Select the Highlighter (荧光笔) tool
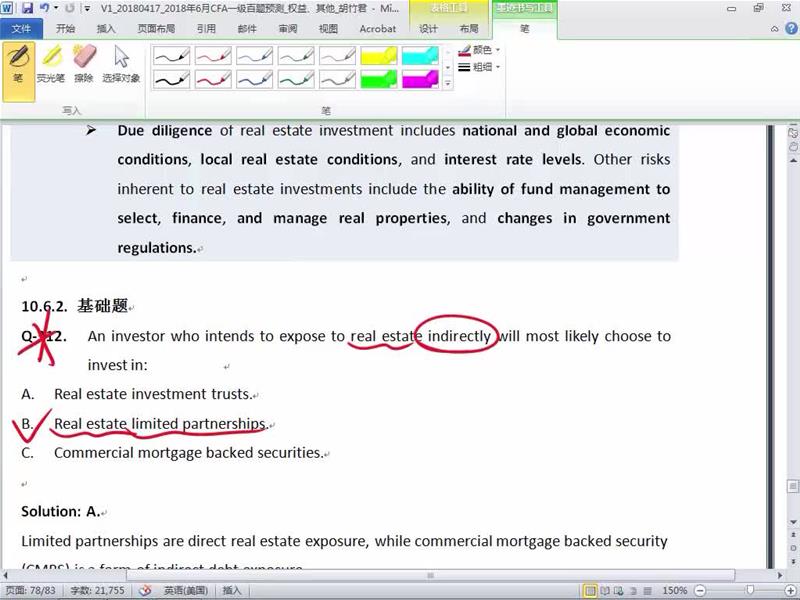 (x=51, y=64)
